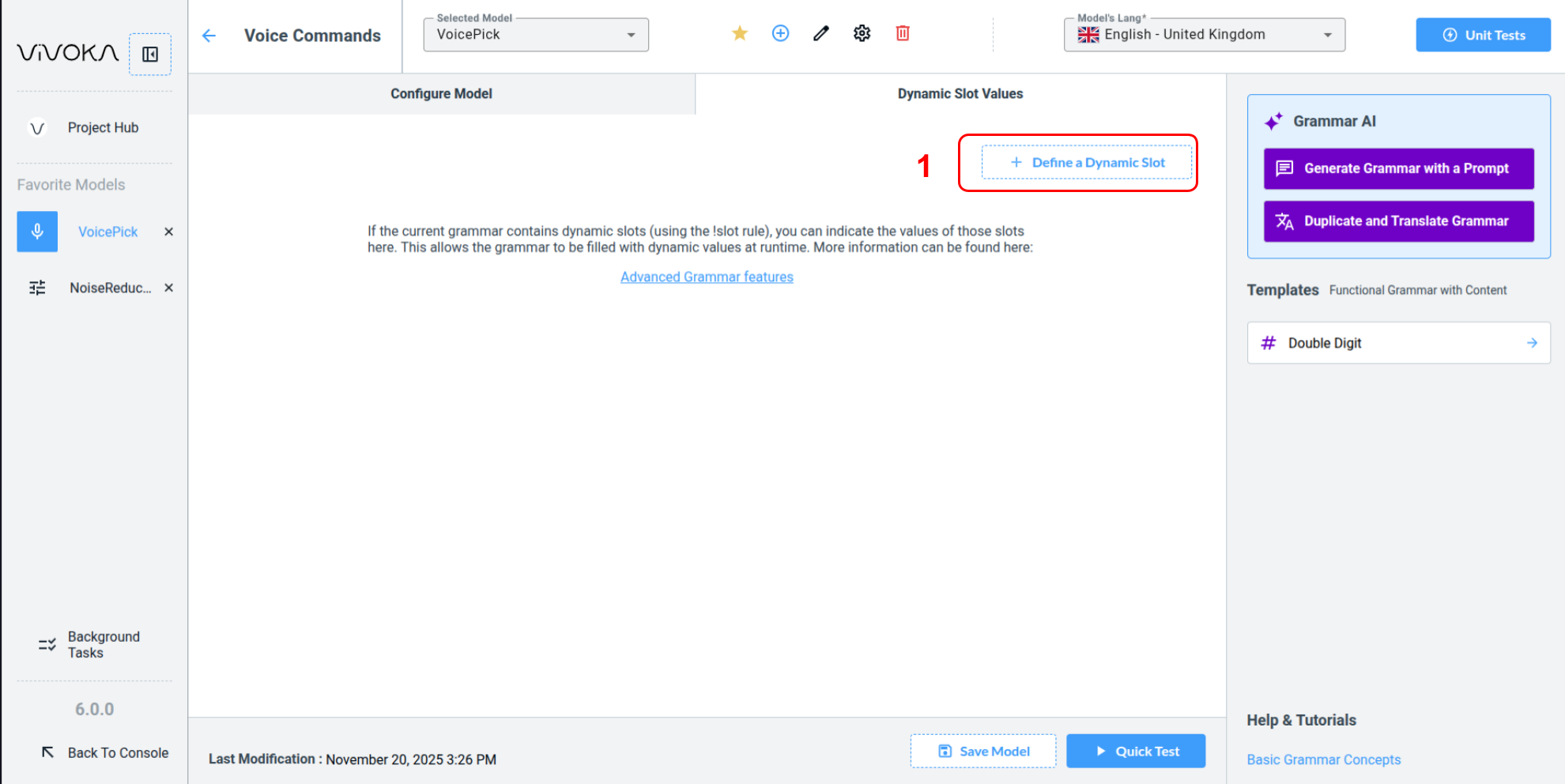Remove VoicePick from favorite models
This screenshot has height=784, width=1565.
[x=168, y=232]
